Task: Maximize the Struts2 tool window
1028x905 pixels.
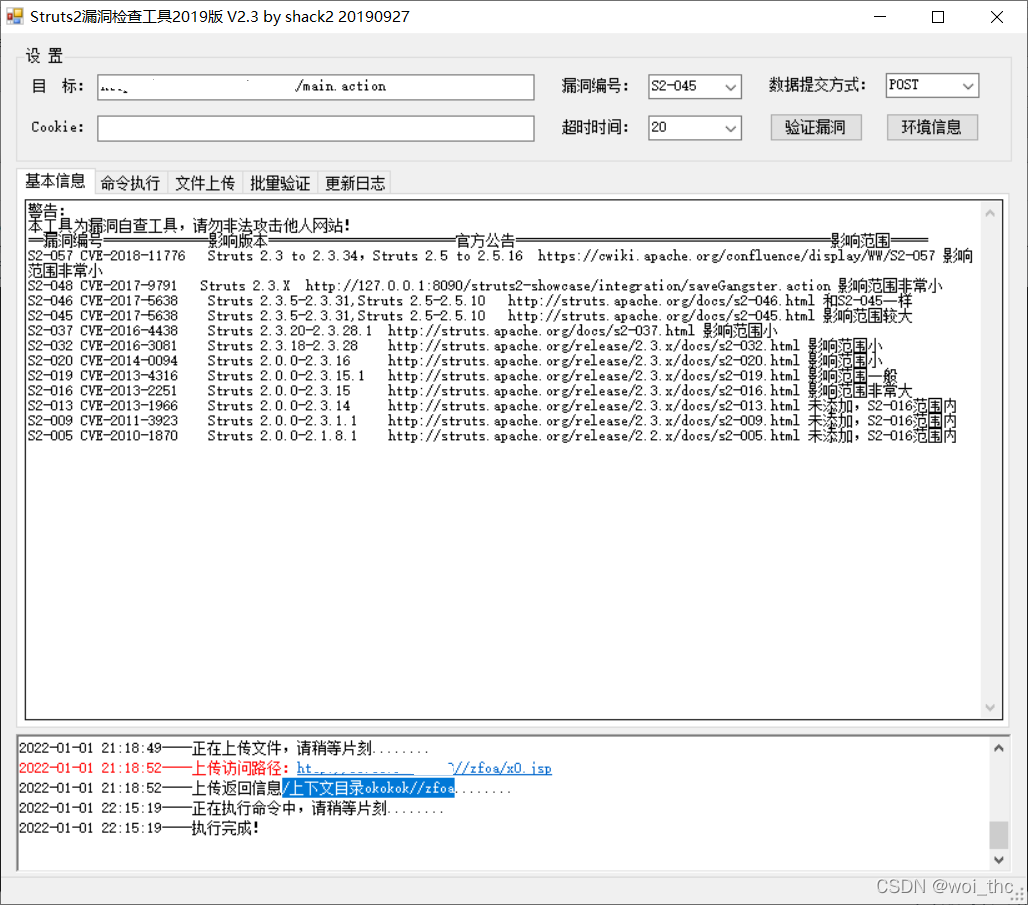Action: point(938,16)
